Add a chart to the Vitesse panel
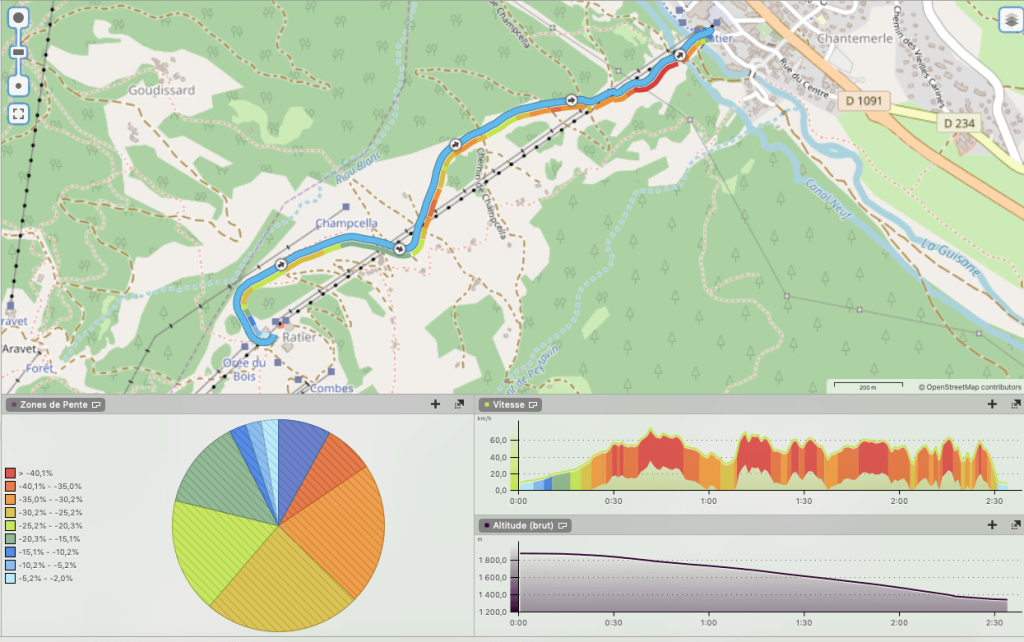The width and height of the screenshot is (1024, 642). click(992, 405)
